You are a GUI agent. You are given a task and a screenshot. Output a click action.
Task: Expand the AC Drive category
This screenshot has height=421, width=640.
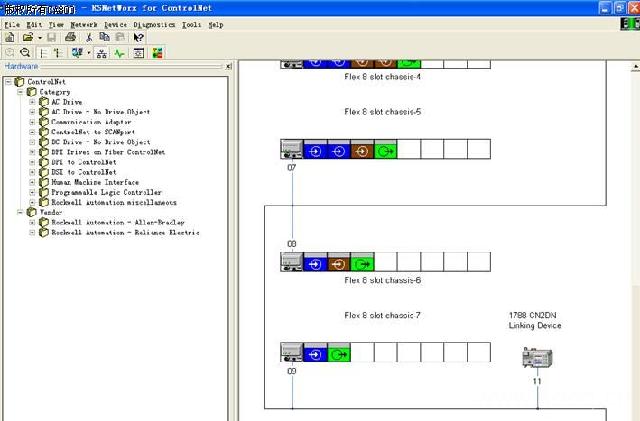click(x=32, y=102)
